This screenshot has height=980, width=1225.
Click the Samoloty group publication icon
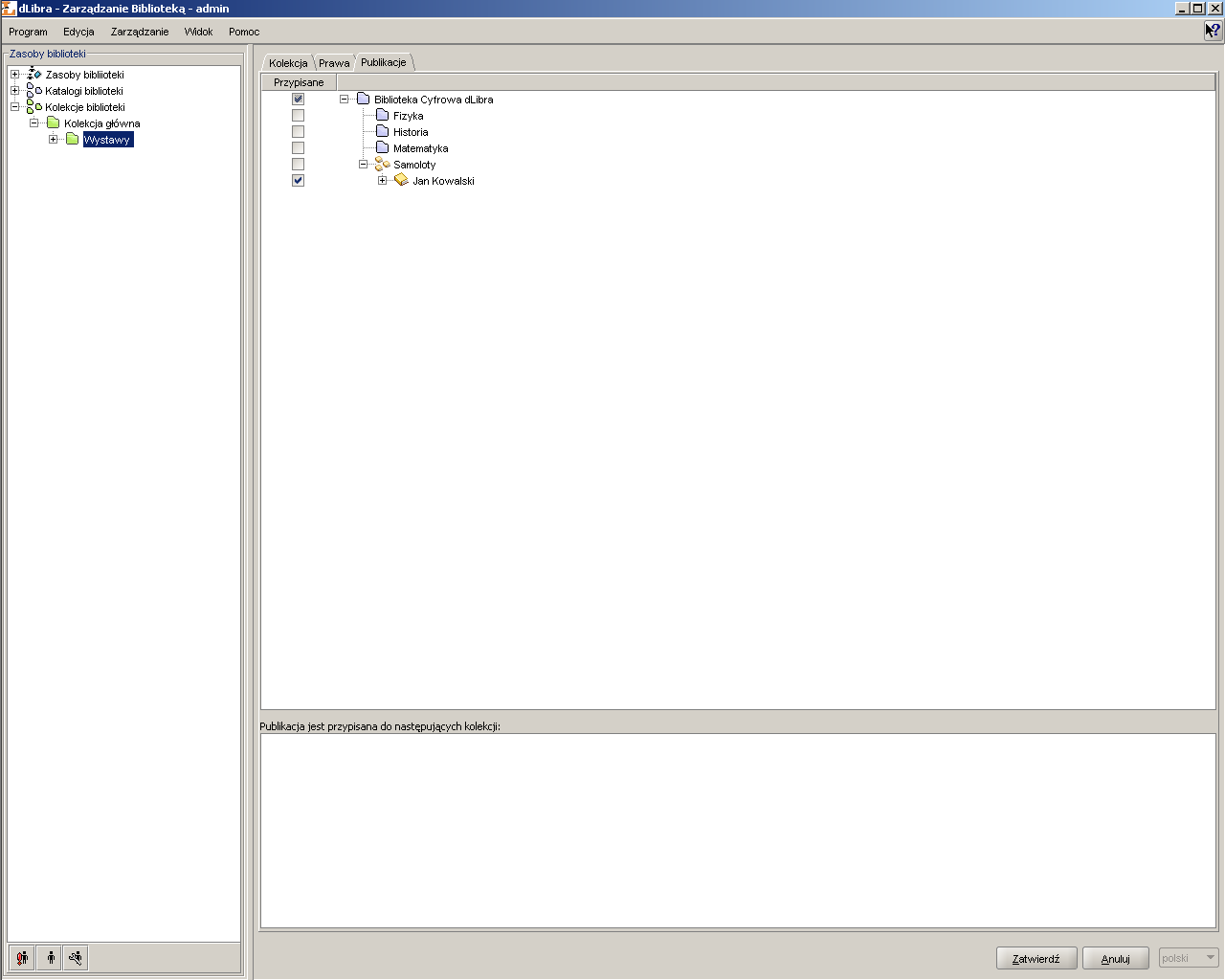[x=382, y=165]
